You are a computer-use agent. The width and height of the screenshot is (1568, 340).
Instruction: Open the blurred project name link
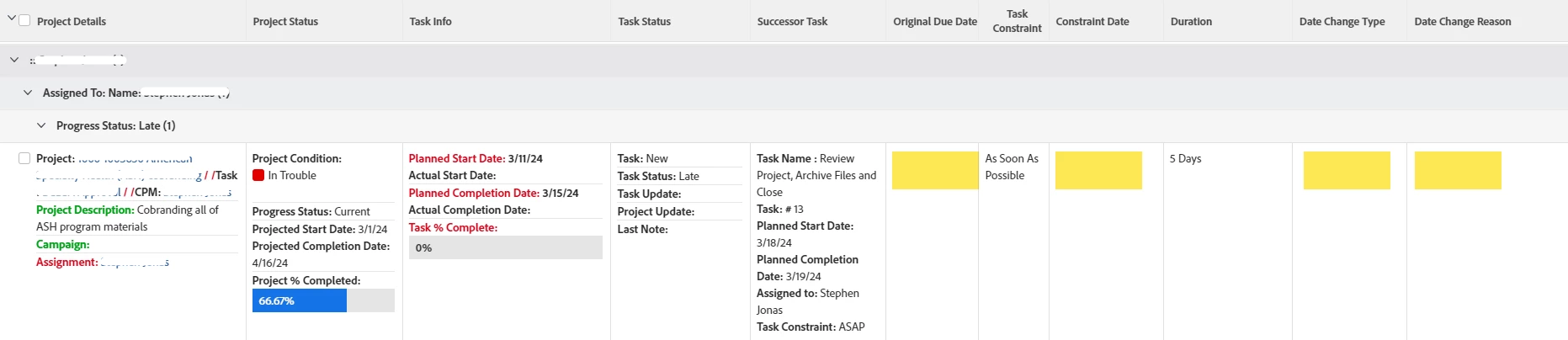(135, 159)
